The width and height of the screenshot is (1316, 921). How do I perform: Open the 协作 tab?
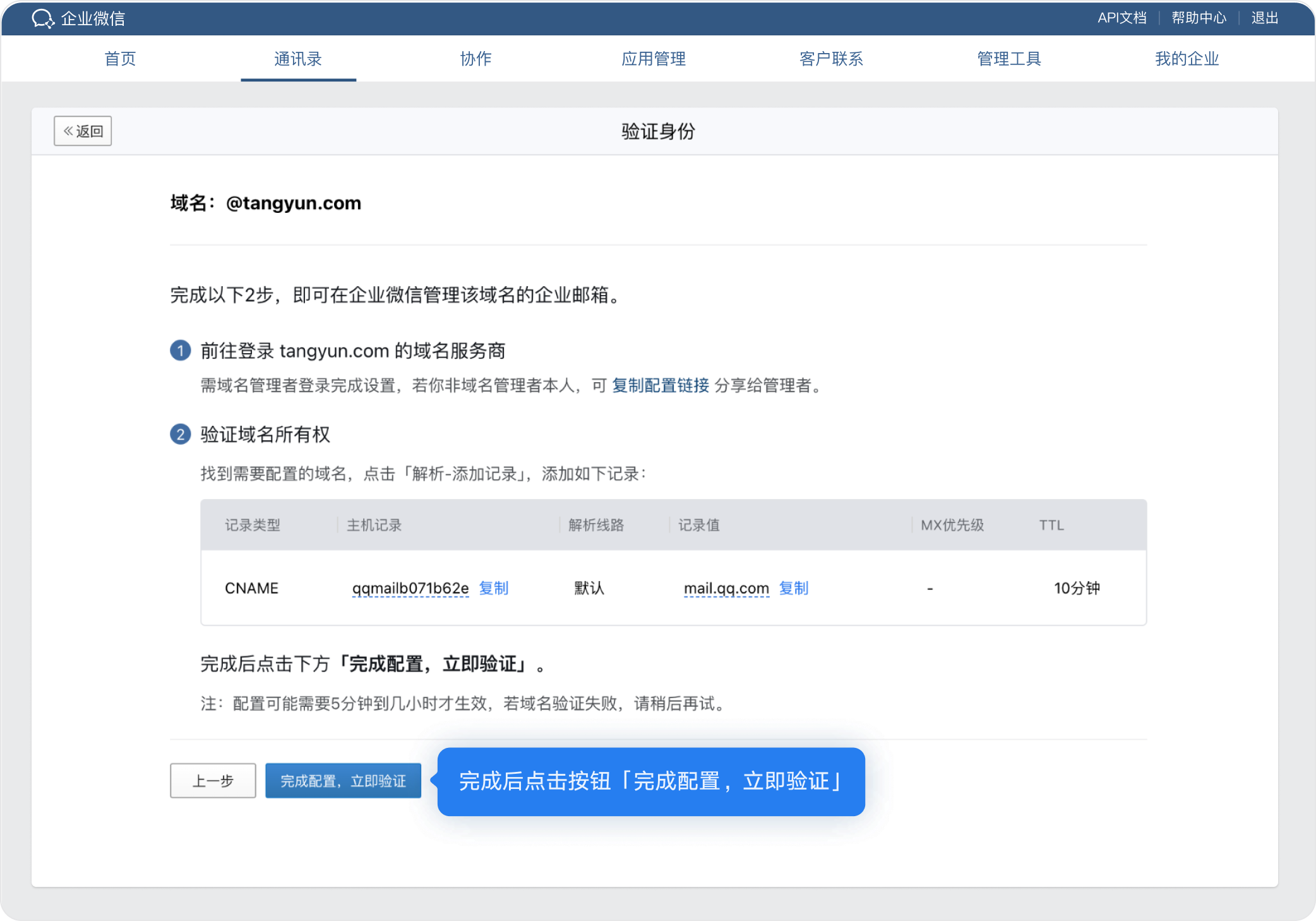(476, 59)
